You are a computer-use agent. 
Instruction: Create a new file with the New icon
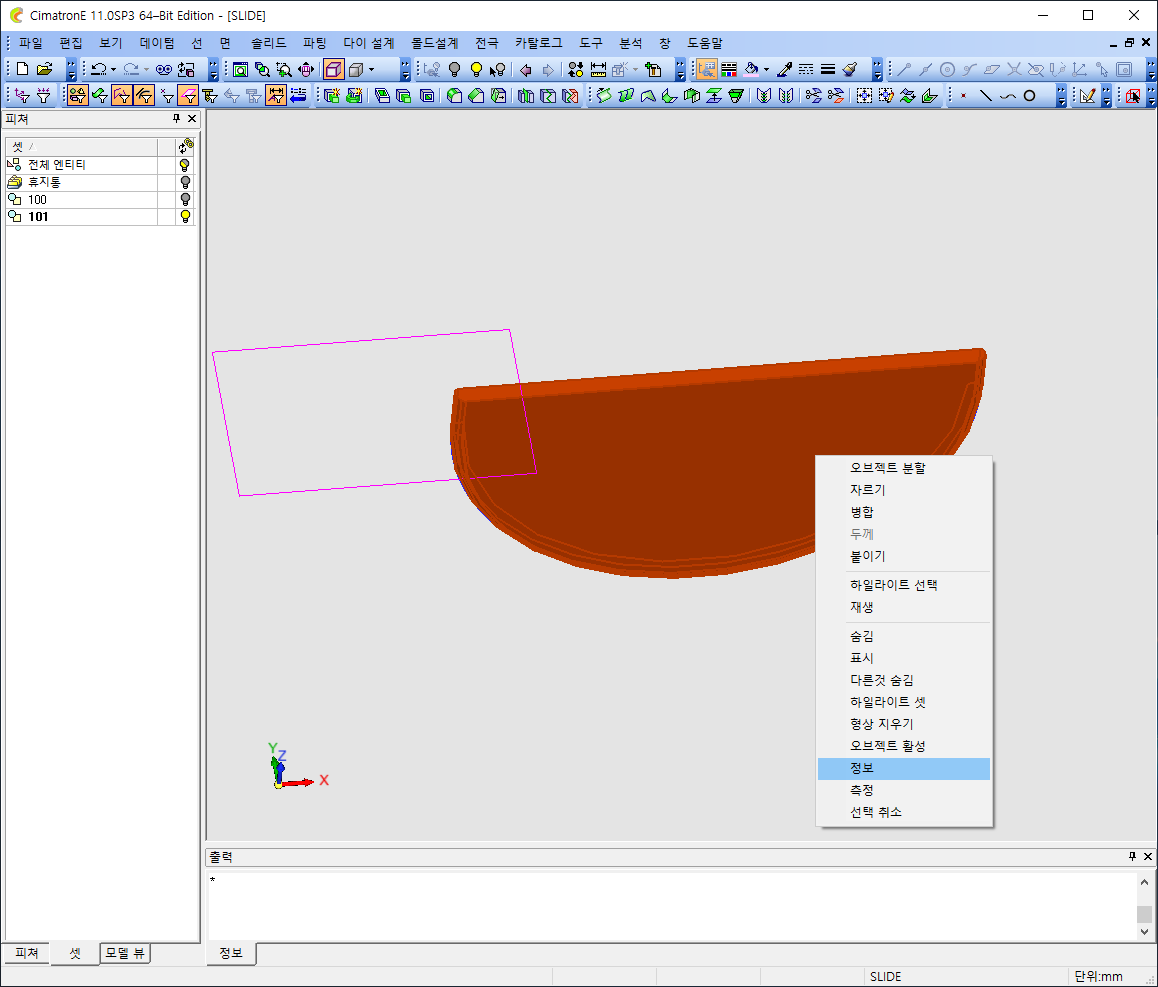[x=22, y=69]
